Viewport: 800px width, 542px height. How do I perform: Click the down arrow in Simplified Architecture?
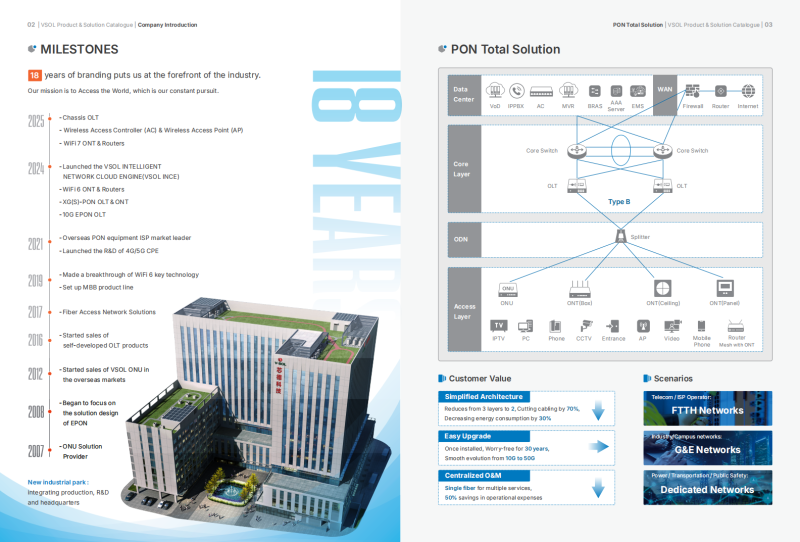[x=599, y=409]
